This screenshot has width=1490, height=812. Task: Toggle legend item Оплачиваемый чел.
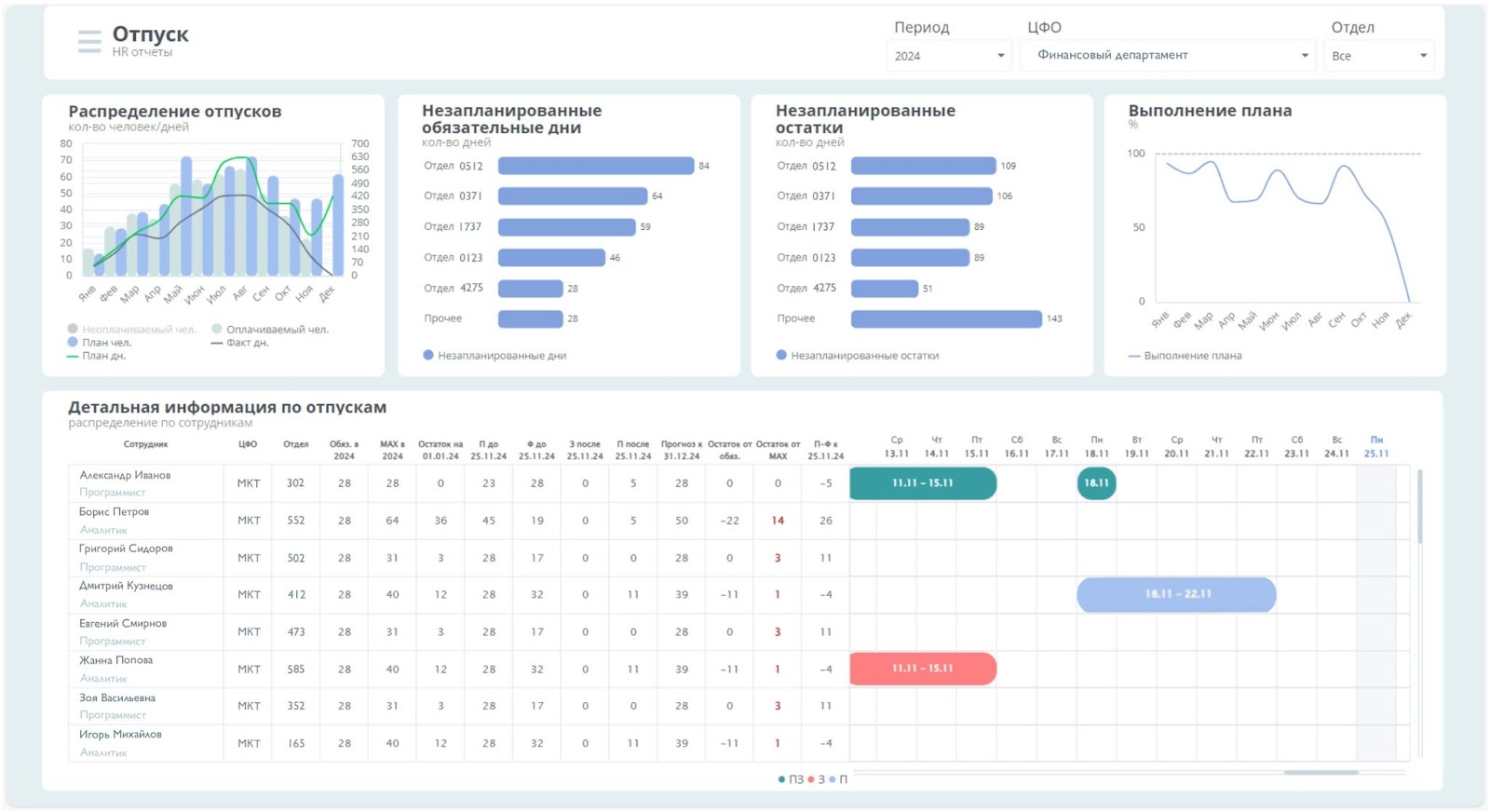[270, 329]
